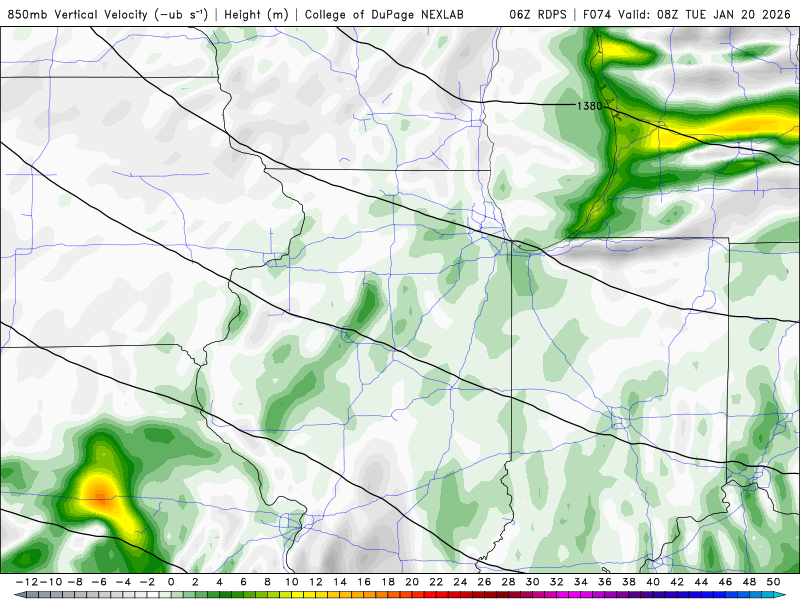Select the "Height (m)" header label
800x600 pixels.
(256, 14)
